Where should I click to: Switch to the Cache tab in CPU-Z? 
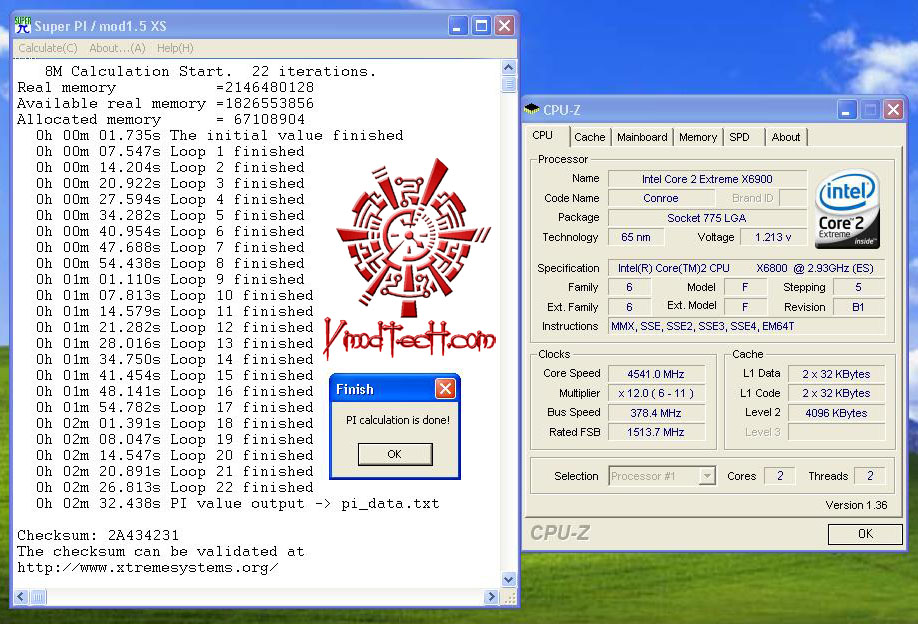tap(590, 137)
